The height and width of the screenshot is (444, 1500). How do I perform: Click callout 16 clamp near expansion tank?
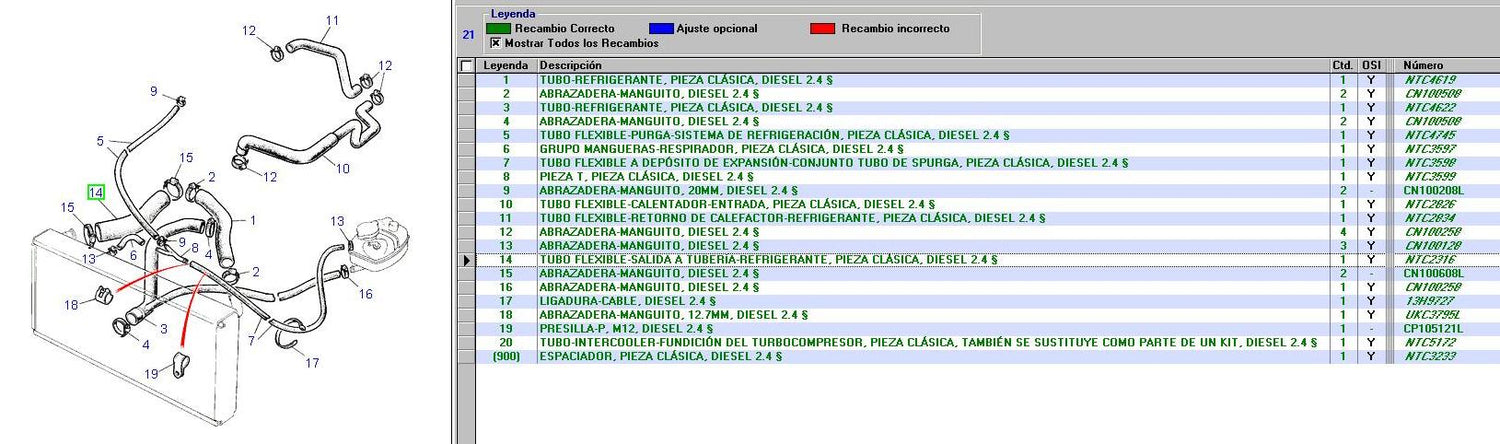365,293
